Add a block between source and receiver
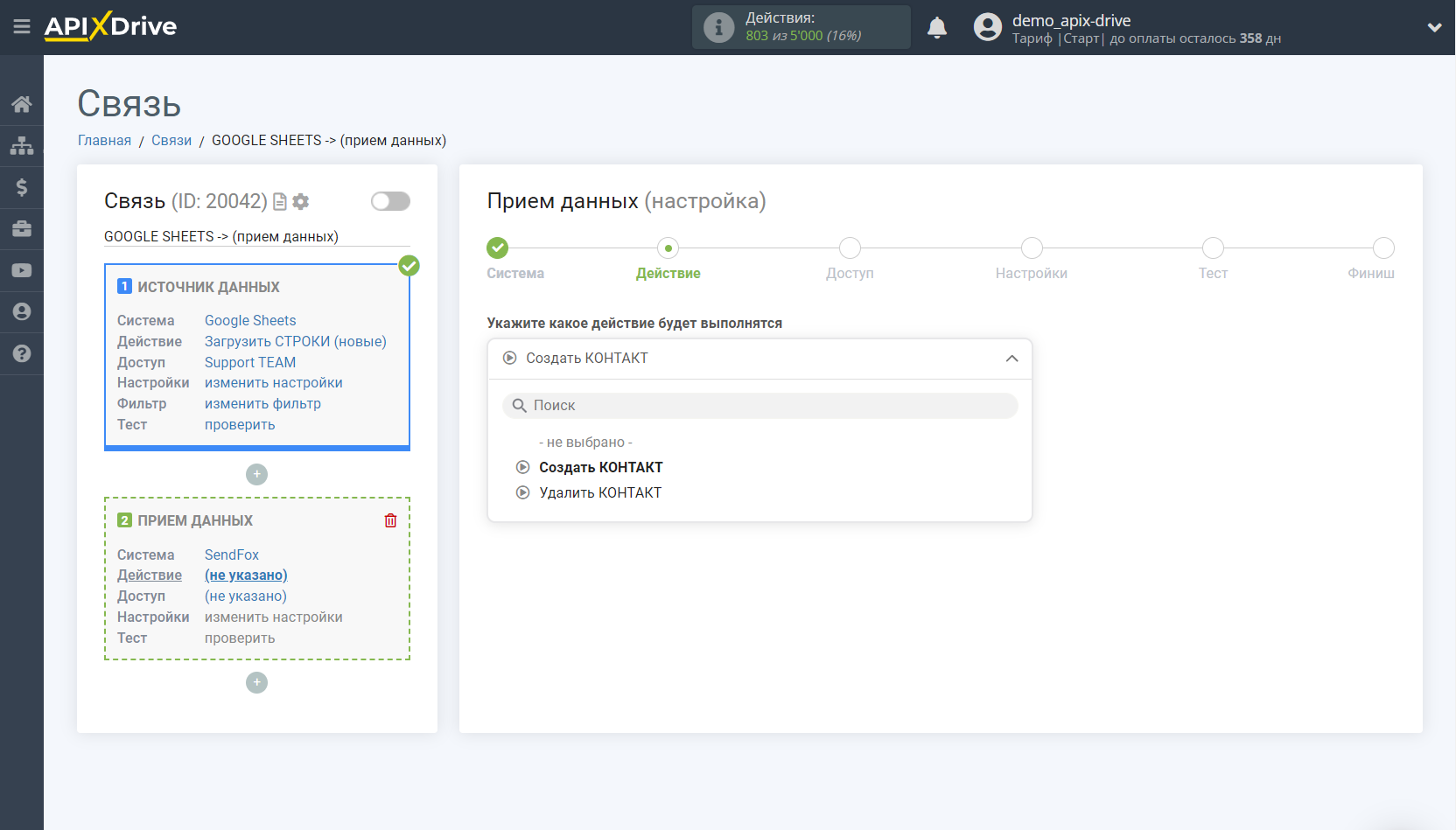The width and height of the screenshot is (1456, 830). (x=256, y=474)
